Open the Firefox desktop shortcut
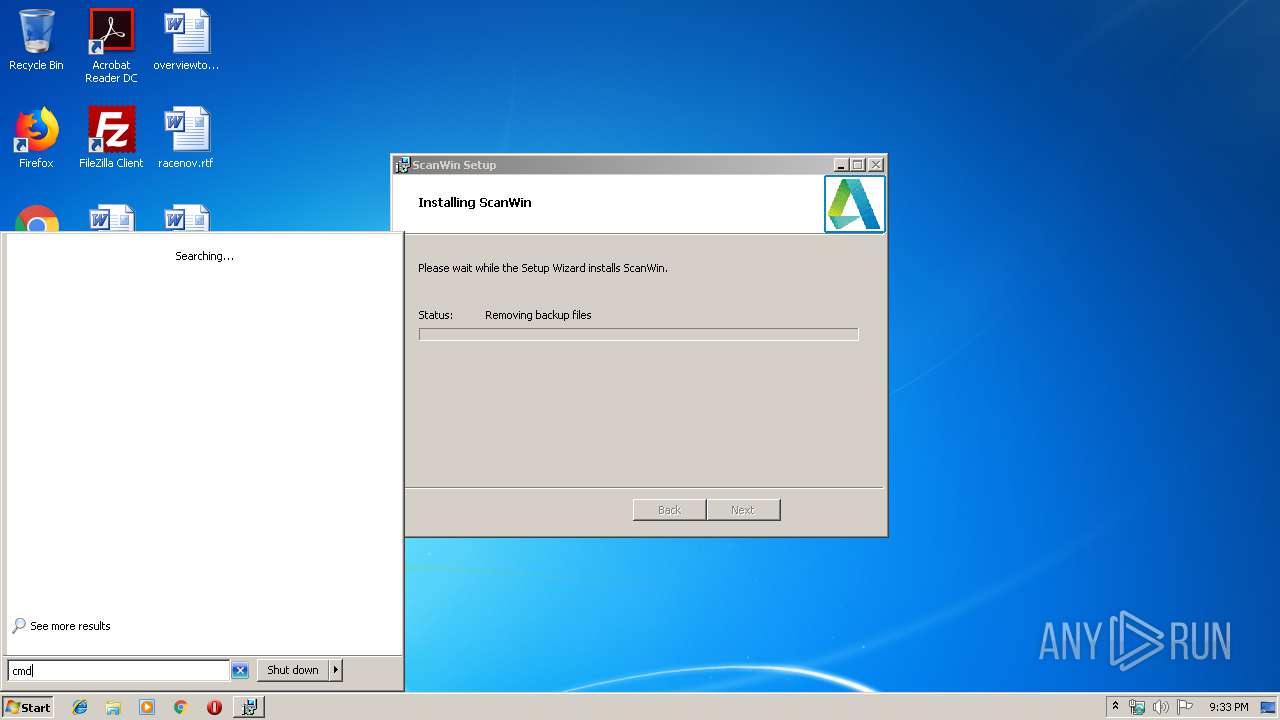Screen dimensions: 1280x720 coord(36,138)
